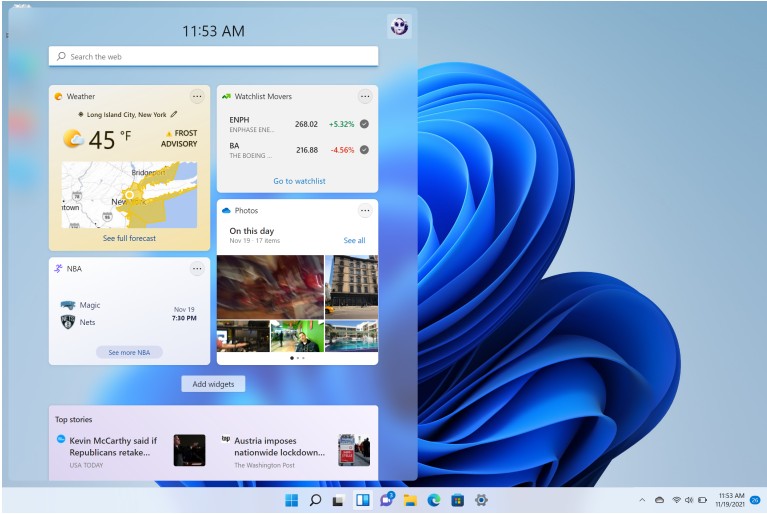Open the weather map thumbnail
Viewport: 767px width, 514px height.
pos(129,195)
